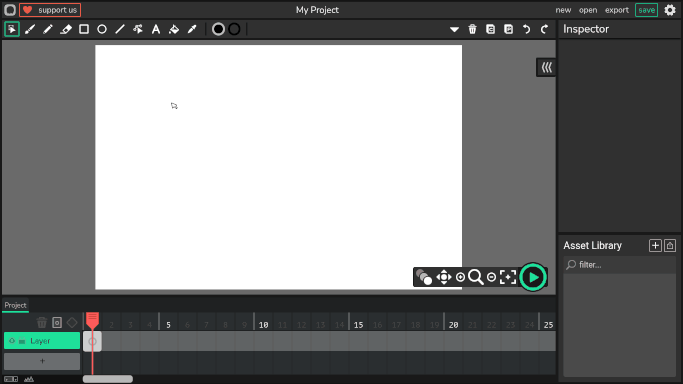
Task: Focus the Asset Library filter field
Action: coord(620,265)
